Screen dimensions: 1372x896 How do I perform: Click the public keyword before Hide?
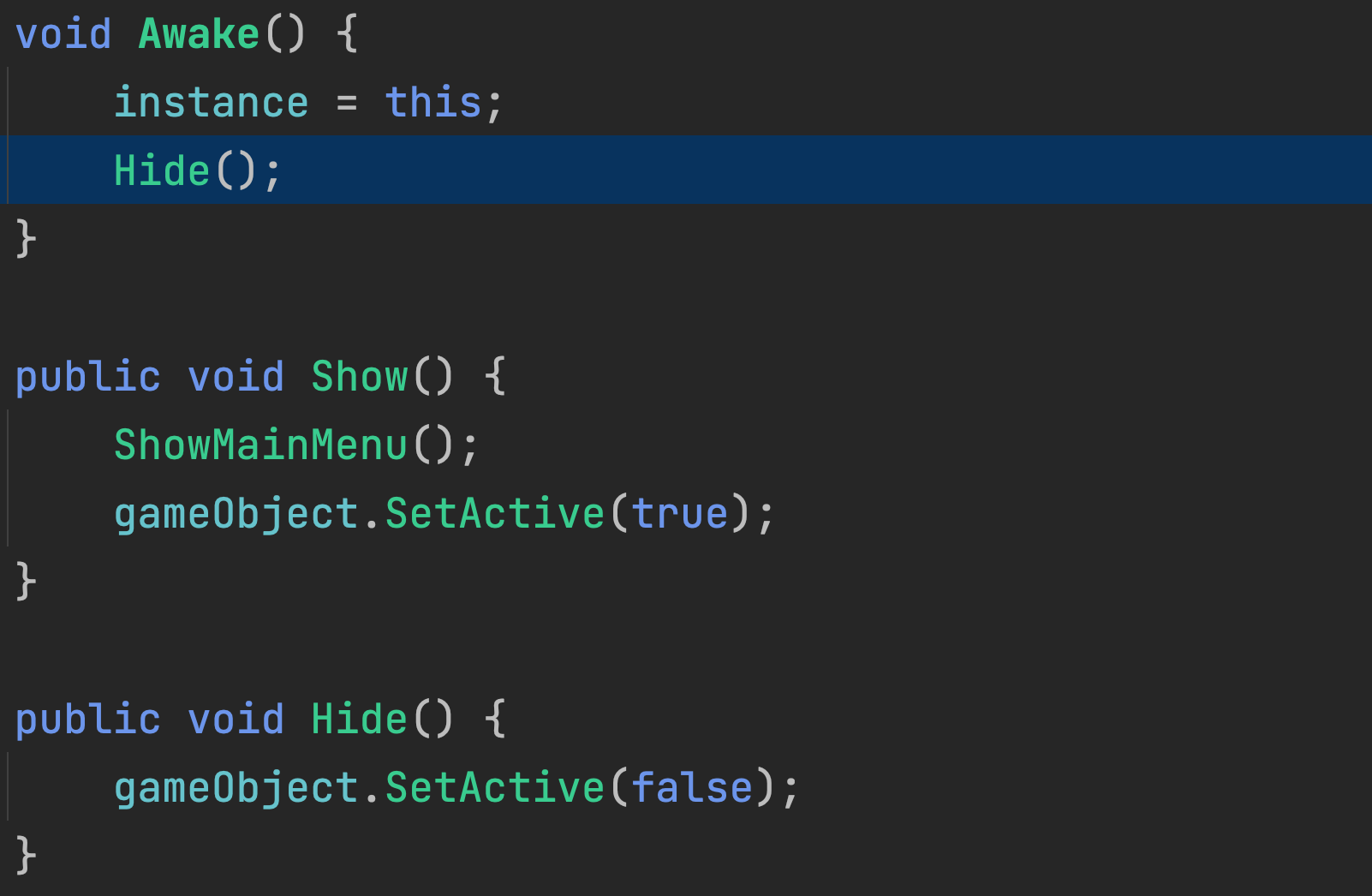click(x=88, y=720)
